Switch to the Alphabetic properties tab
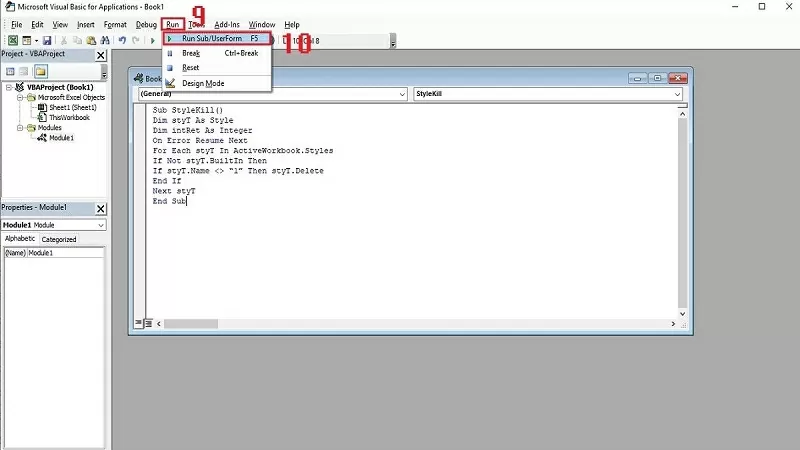 click(20, 239)
